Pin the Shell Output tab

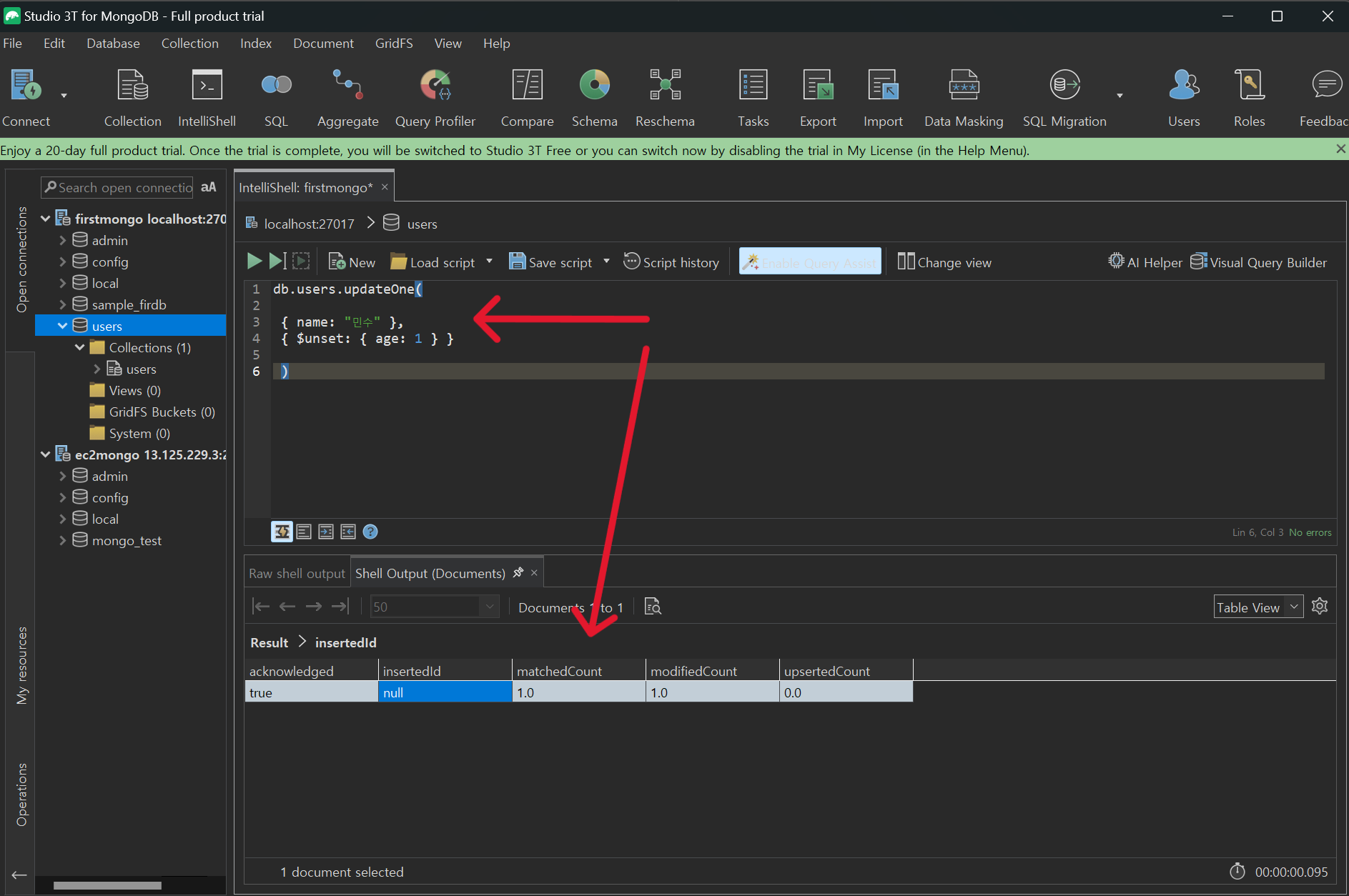pyautogui.click(x=518, y=572)
